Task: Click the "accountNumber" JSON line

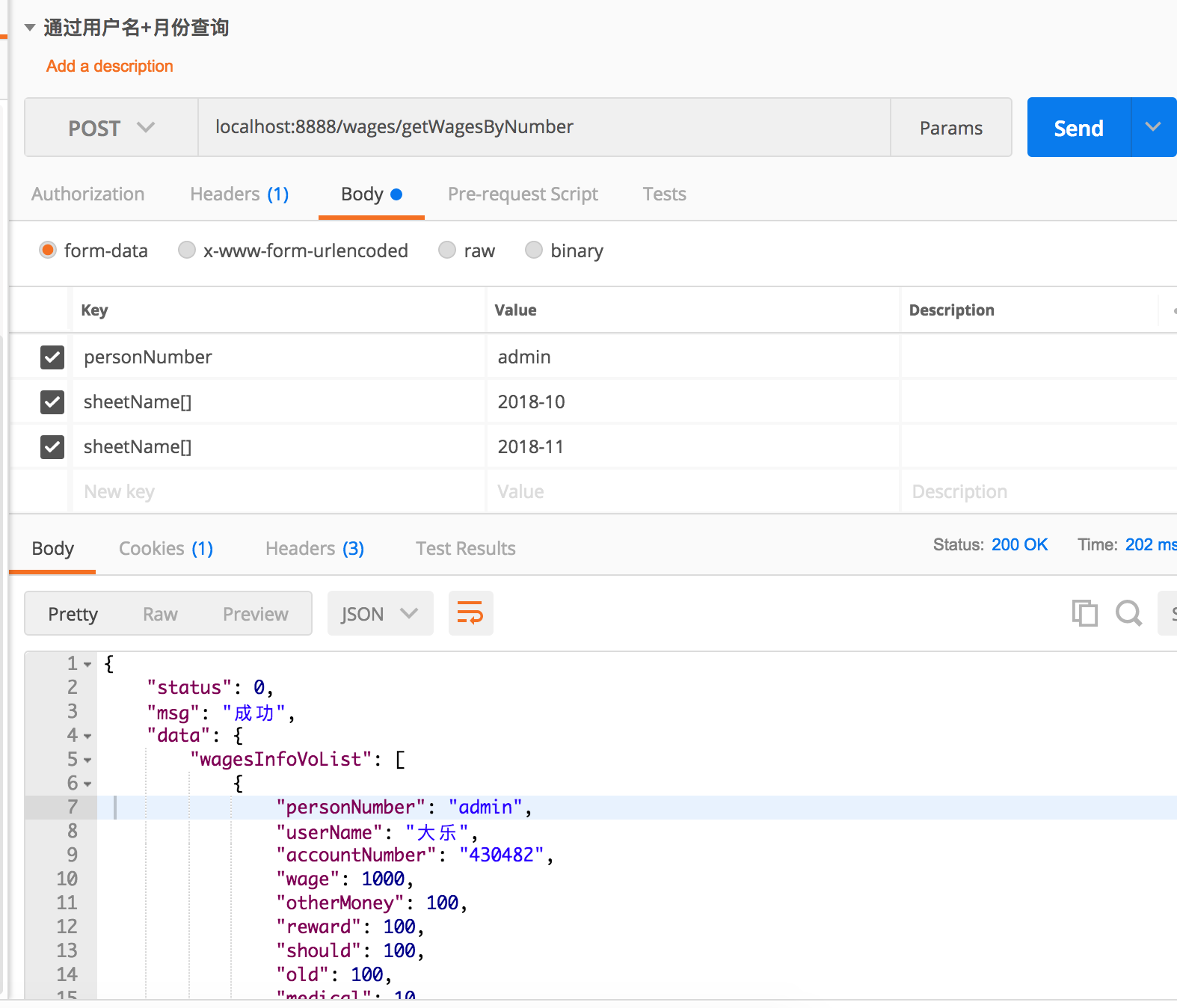Action: pos(415,855)
